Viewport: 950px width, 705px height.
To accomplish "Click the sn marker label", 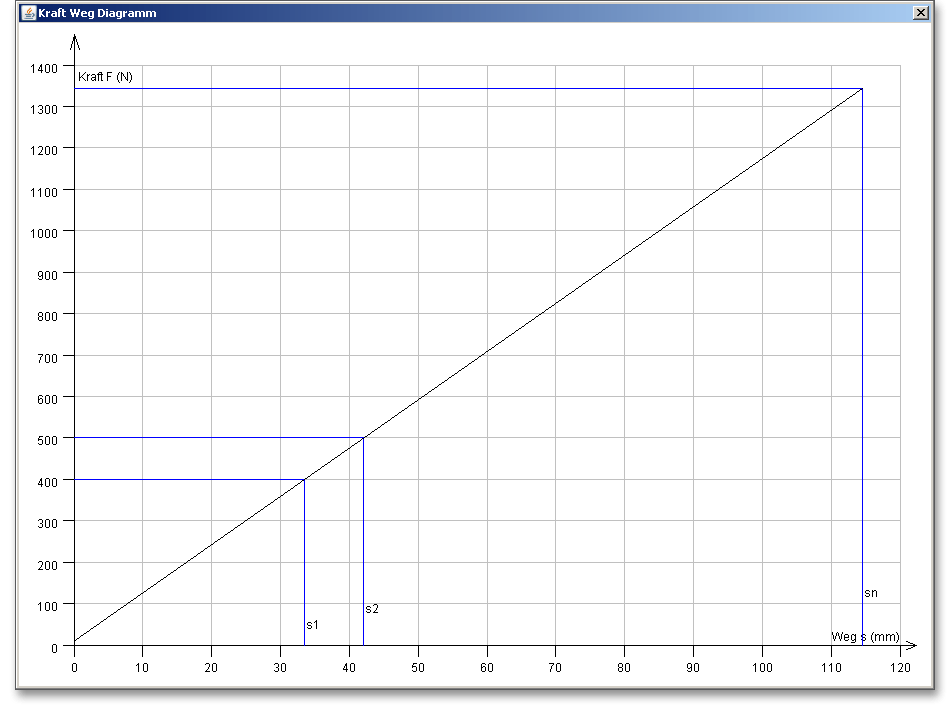I will (871, 593).
